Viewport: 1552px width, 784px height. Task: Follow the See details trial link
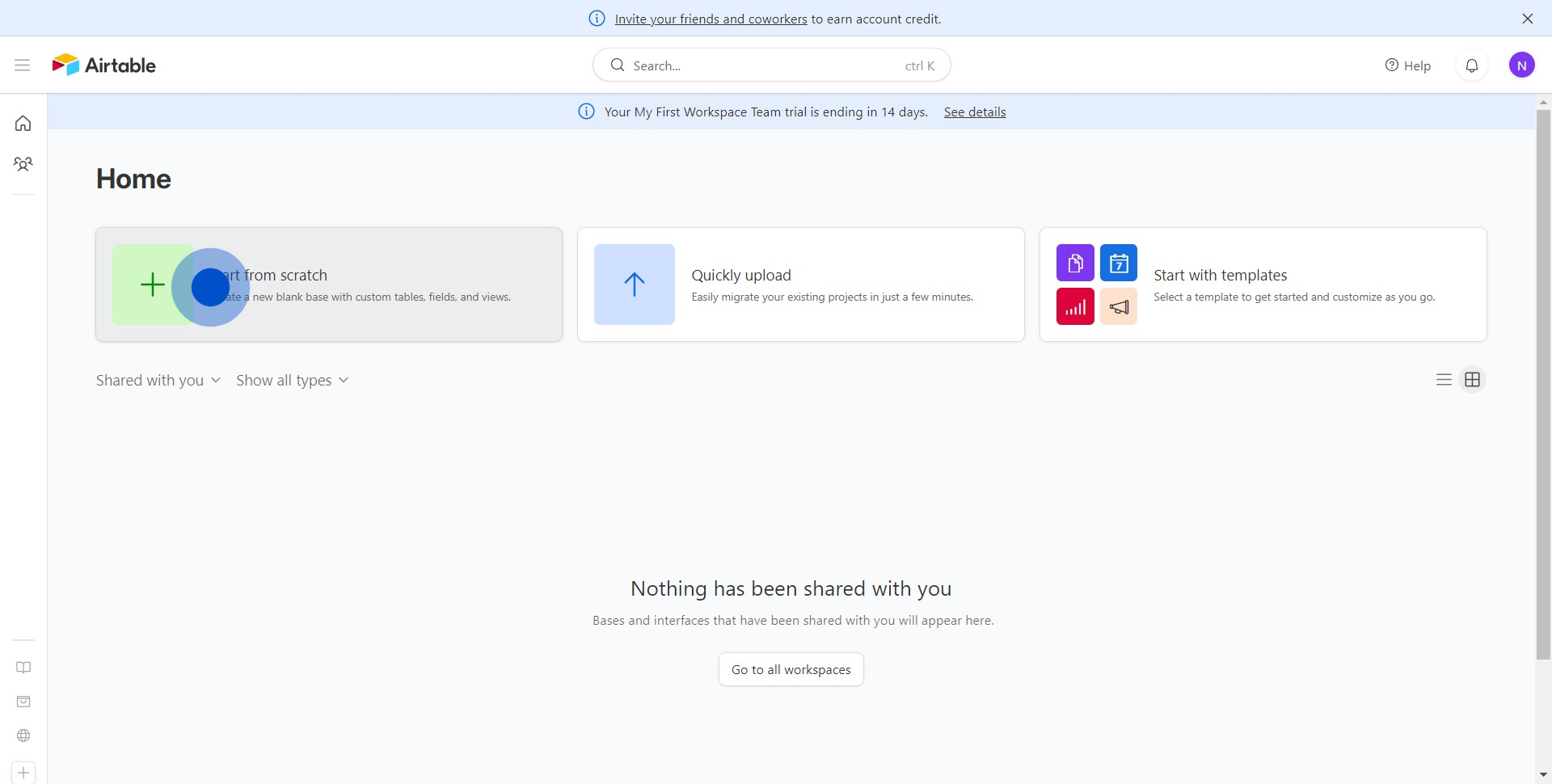(974, 112)
